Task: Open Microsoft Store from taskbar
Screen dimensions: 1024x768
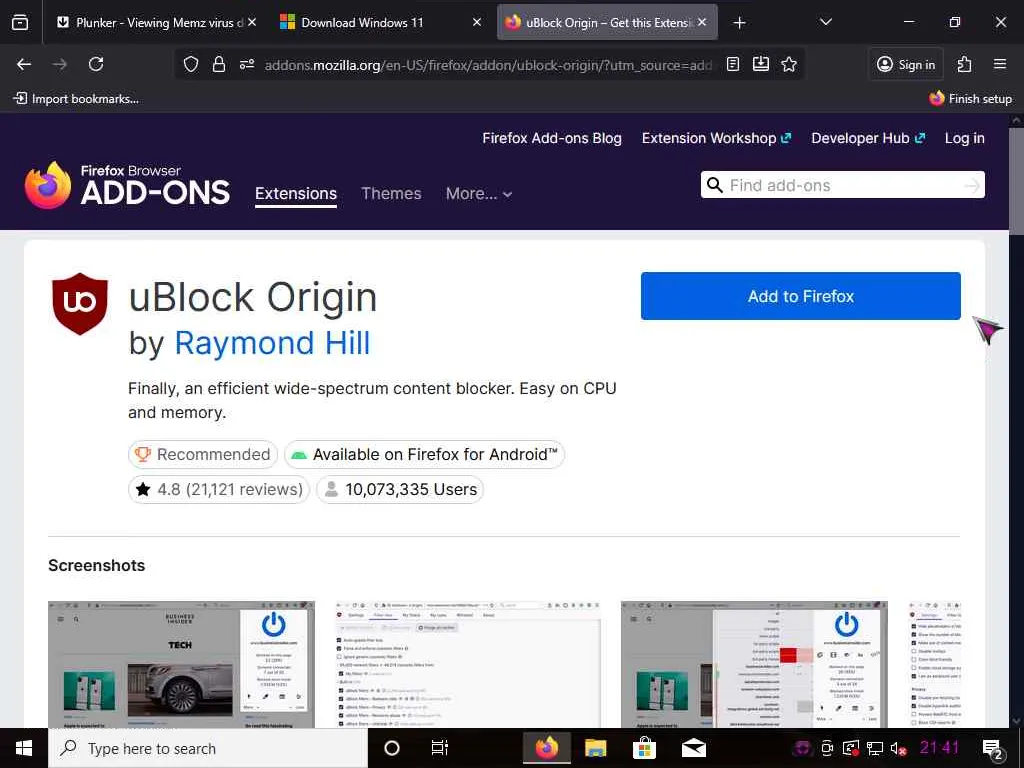Action: point(644,748)
